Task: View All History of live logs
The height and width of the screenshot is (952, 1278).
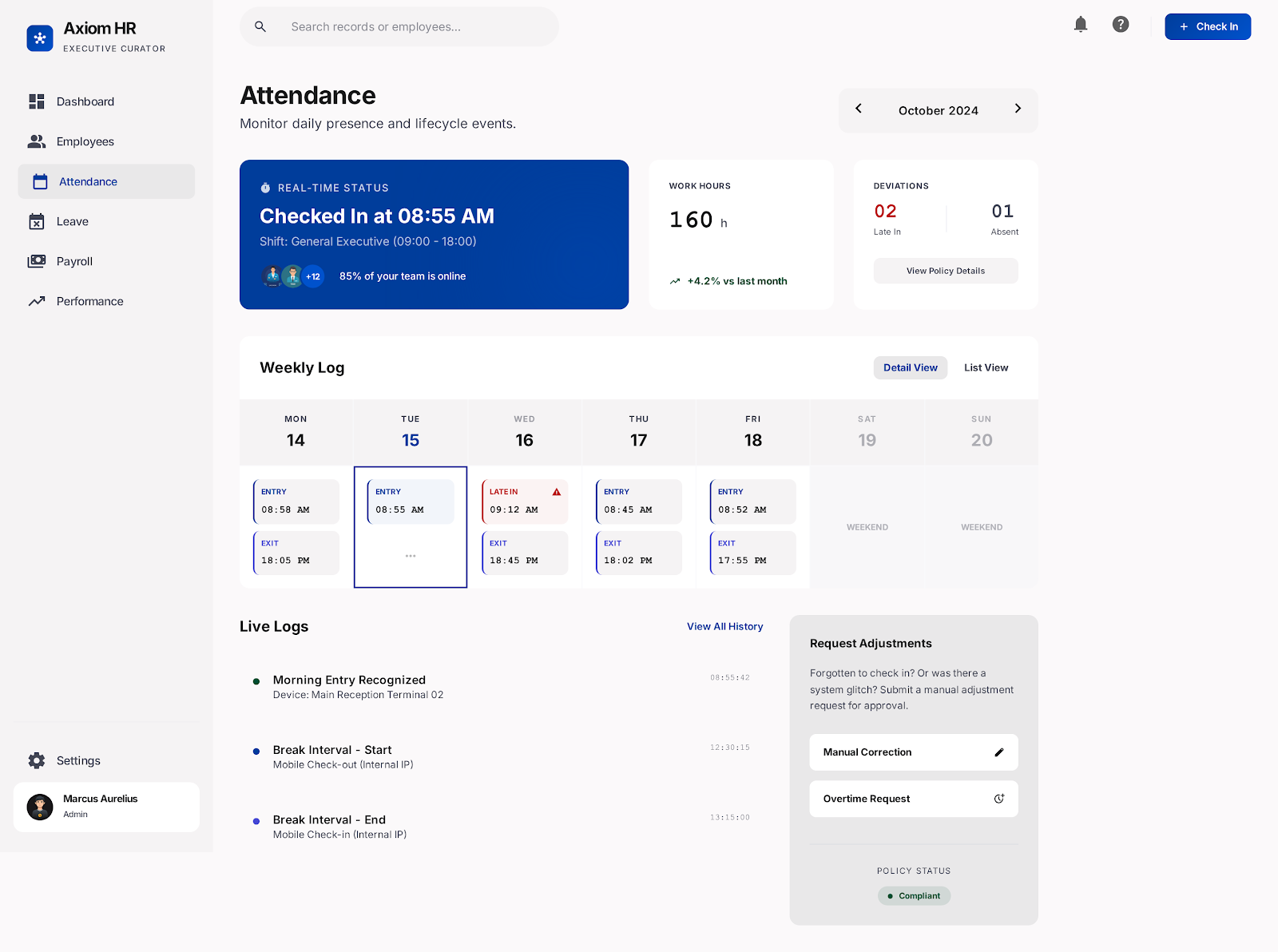Action: (x=724, y=626)
